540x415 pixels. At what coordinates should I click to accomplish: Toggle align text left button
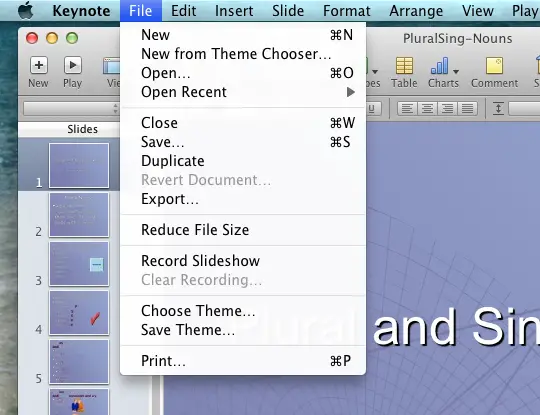(x=407, y=109)
